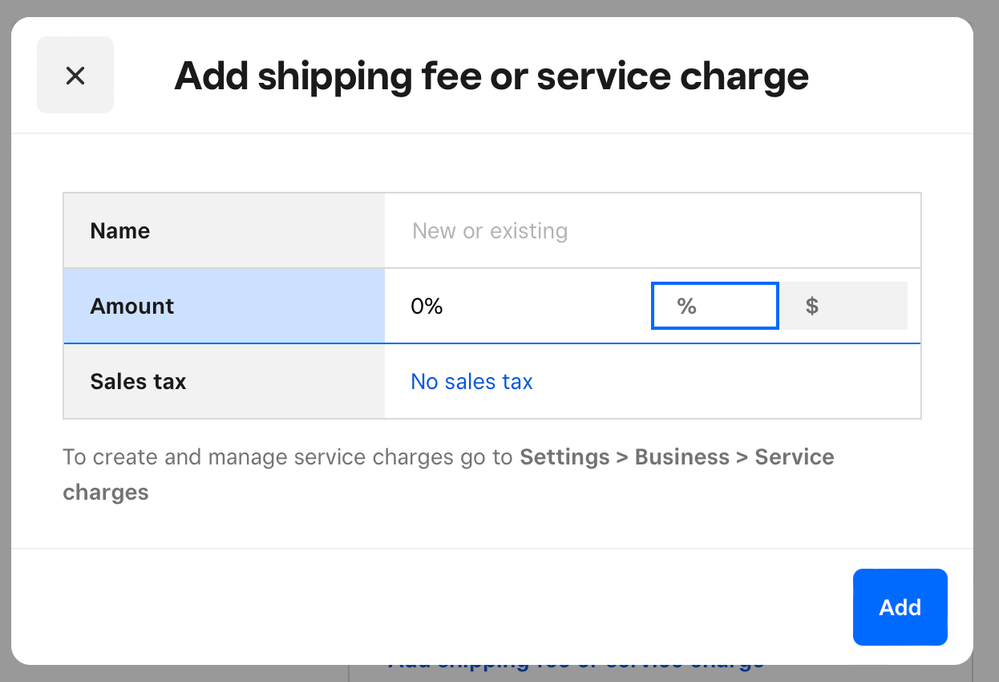Click the Name row label

click(x=120, y=231)
